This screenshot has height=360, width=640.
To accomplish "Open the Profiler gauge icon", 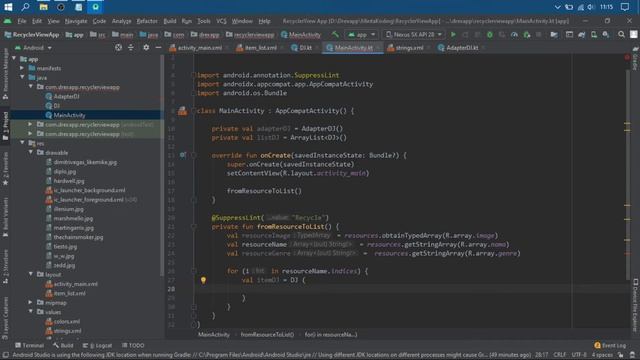I will click(514, 35).
